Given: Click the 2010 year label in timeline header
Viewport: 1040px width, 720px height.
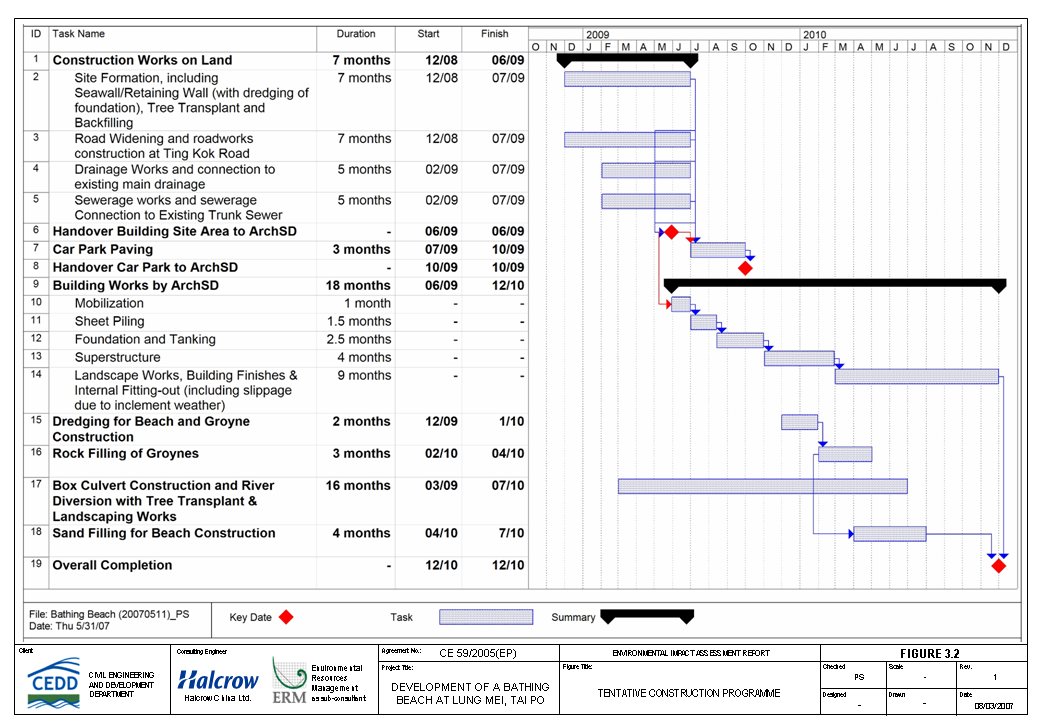Looking at the screenshot, I should click(814, 34).
